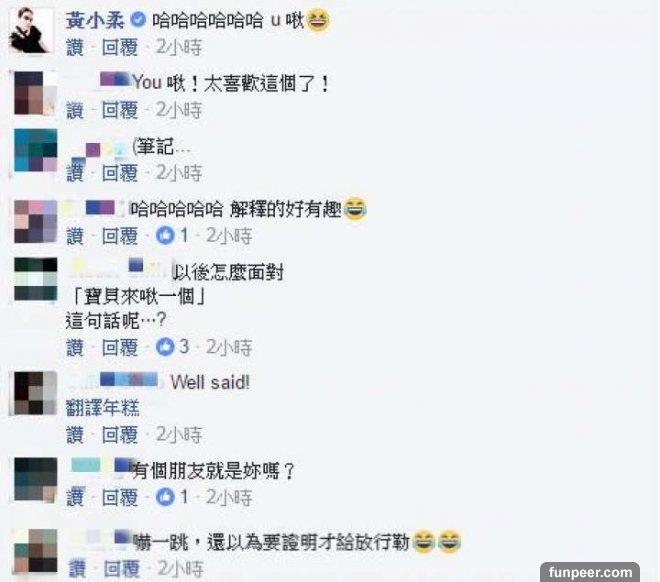Image resolution: width=660 pixels, height=582 pixels.
Task: Reply to the 有個朋友就是妳嗎 comment
Action: coord(120,497)
